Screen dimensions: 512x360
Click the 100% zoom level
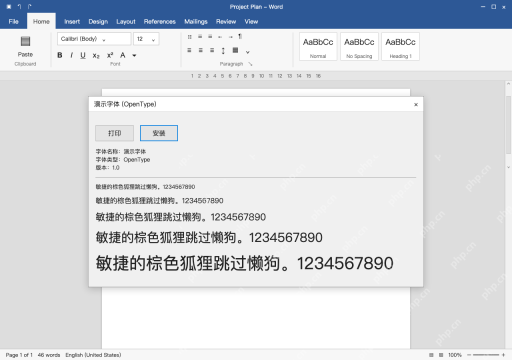pos(455,355)
